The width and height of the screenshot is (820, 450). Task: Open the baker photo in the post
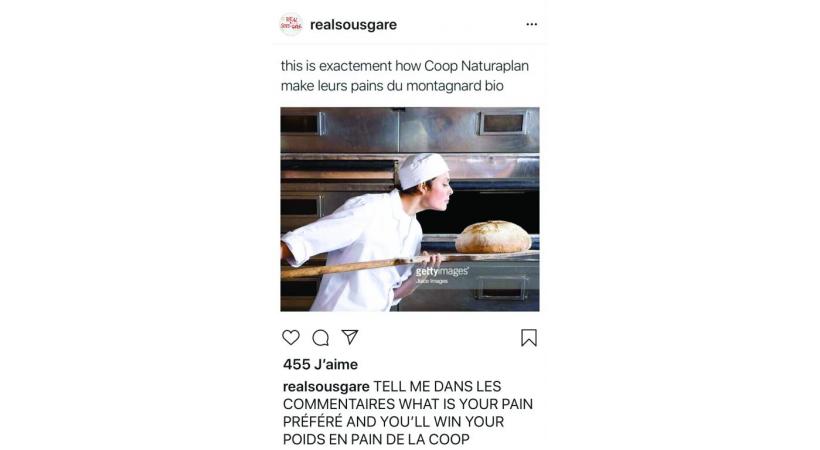(410, 209)
